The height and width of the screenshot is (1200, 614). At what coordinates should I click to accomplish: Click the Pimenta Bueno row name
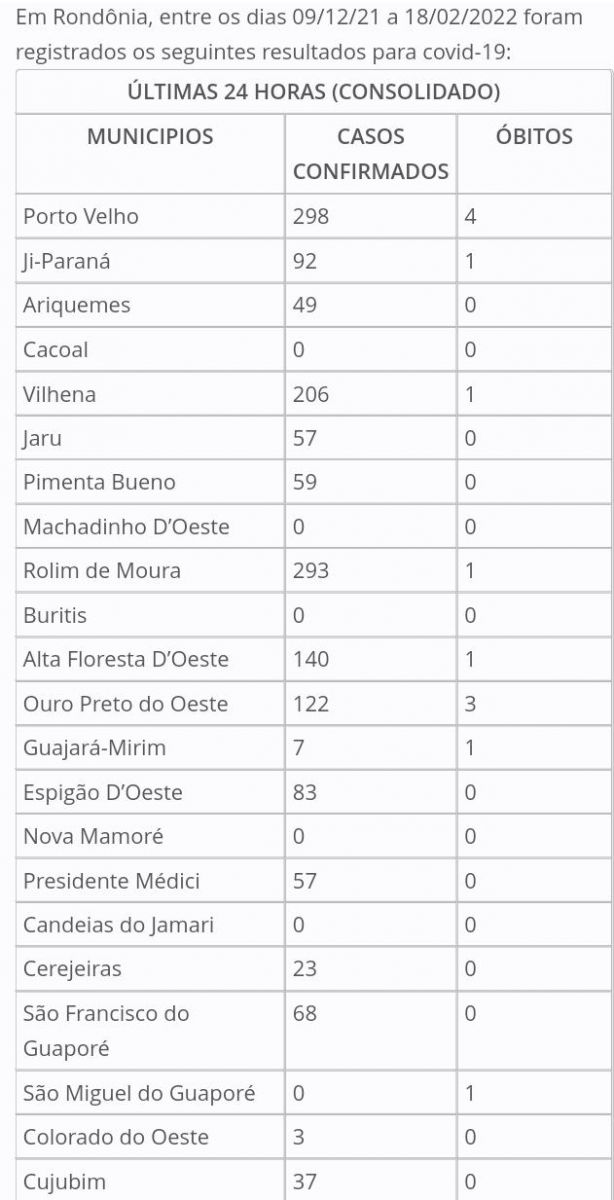click(x=99, y=482)
